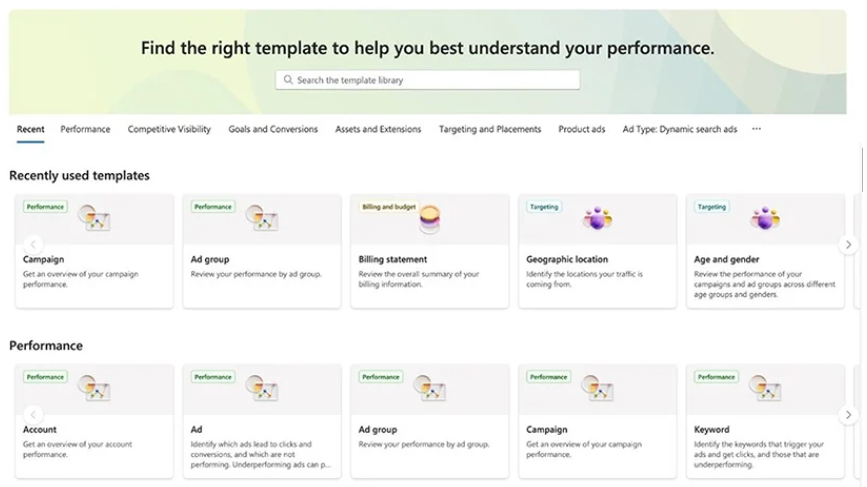The height and width of the screenshot is (487, 867).
Task: Click the magnifier icon in template search
Action: pos(288,80)
